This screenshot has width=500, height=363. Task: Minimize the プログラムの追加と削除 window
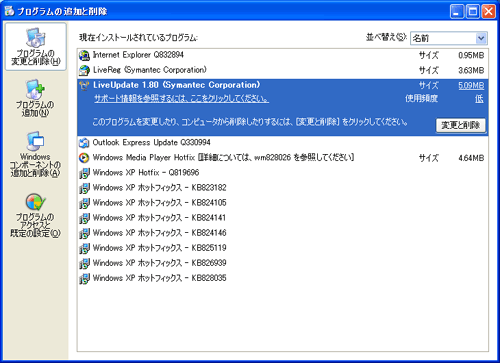[x=457, y=11]
